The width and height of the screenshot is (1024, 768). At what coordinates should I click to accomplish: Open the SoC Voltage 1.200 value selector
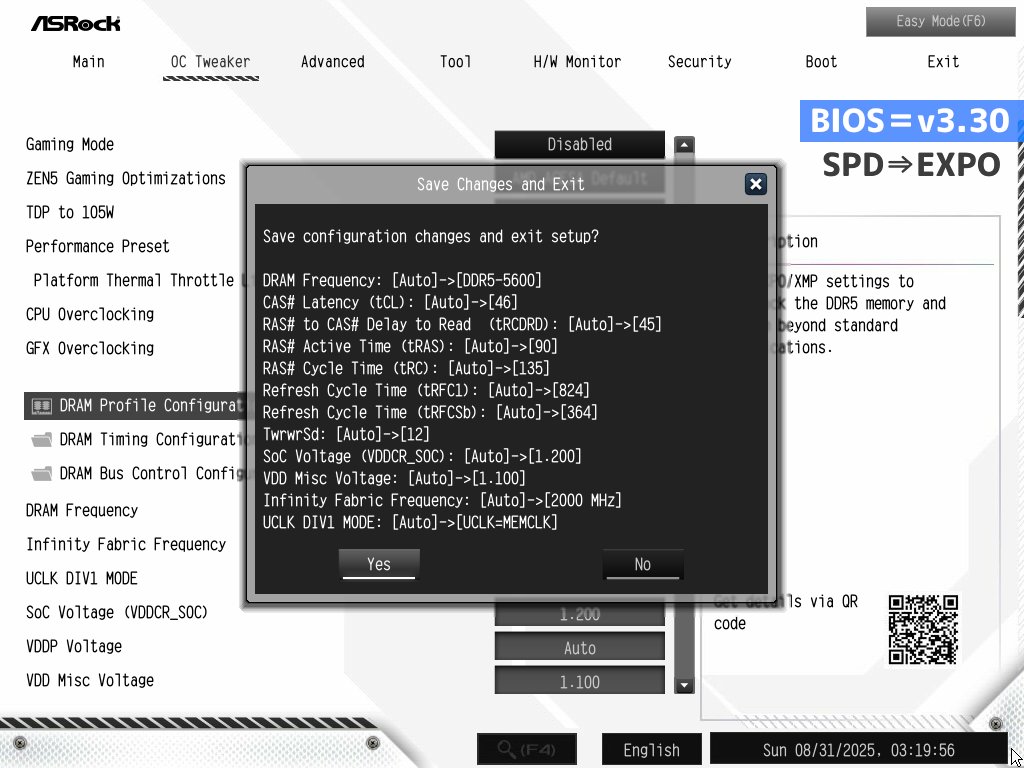pyautogui.click(x=579, y=613)
